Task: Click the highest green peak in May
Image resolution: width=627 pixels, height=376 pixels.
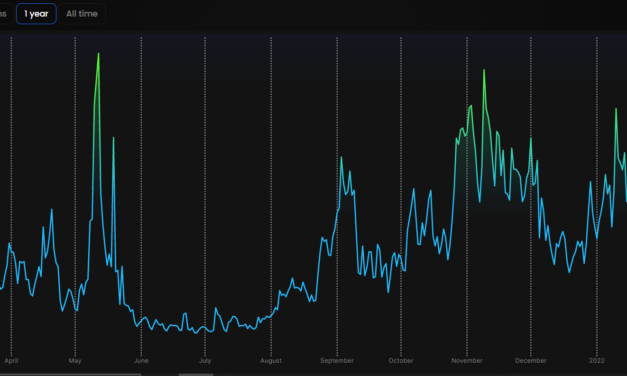Action: (x=98, y=54)
